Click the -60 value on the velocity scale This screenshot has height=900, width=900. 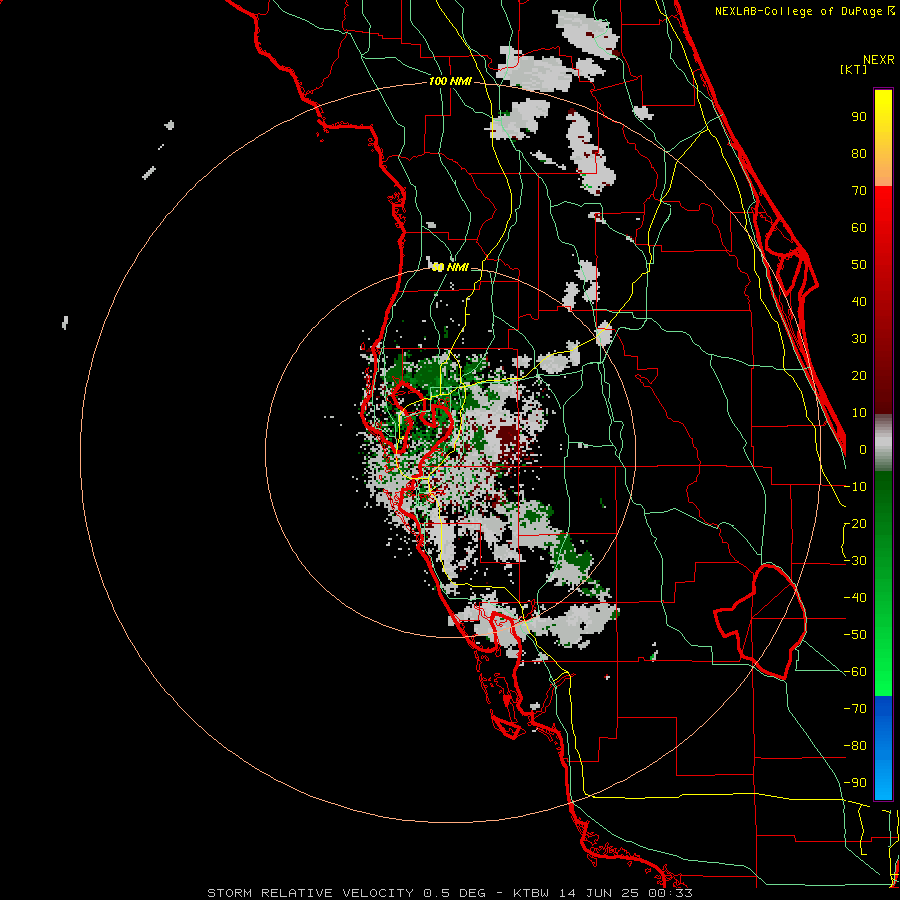click(855, 672)
